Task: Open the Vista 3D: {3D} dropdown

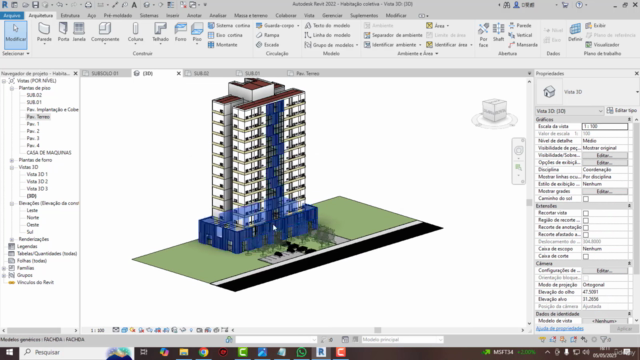Action: (x=569, y=111)
